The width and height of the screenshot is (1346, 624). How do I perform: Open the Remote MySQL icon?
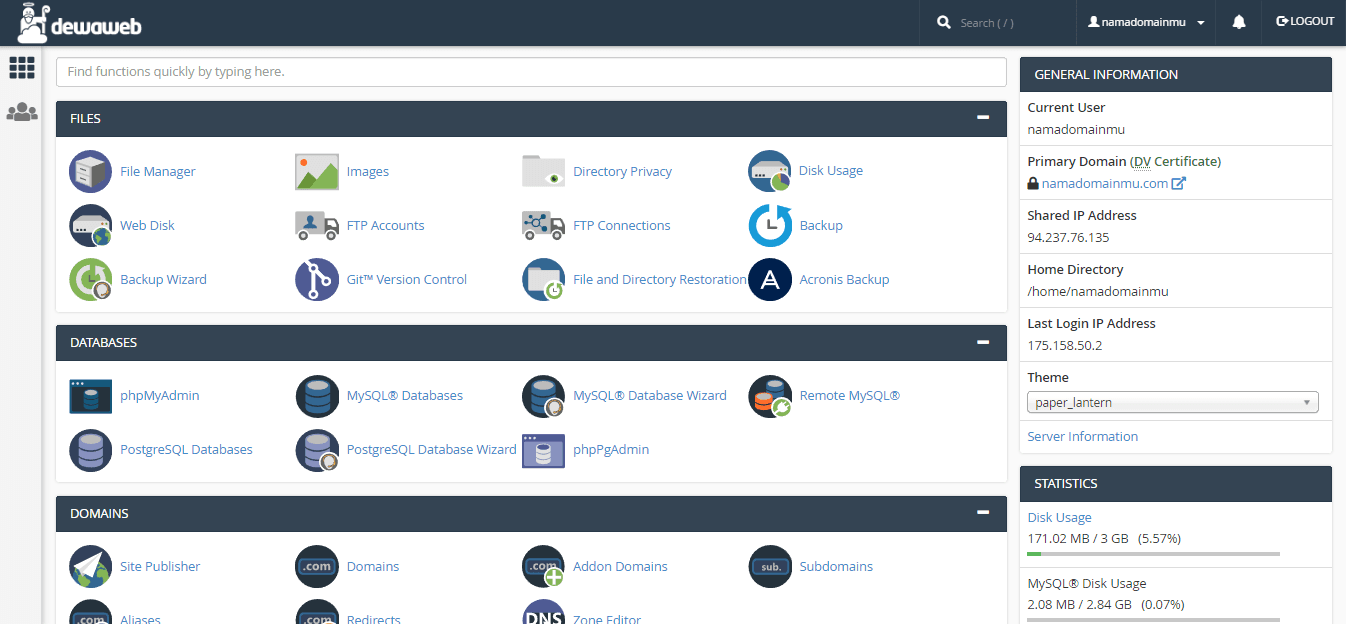point(770,395)
